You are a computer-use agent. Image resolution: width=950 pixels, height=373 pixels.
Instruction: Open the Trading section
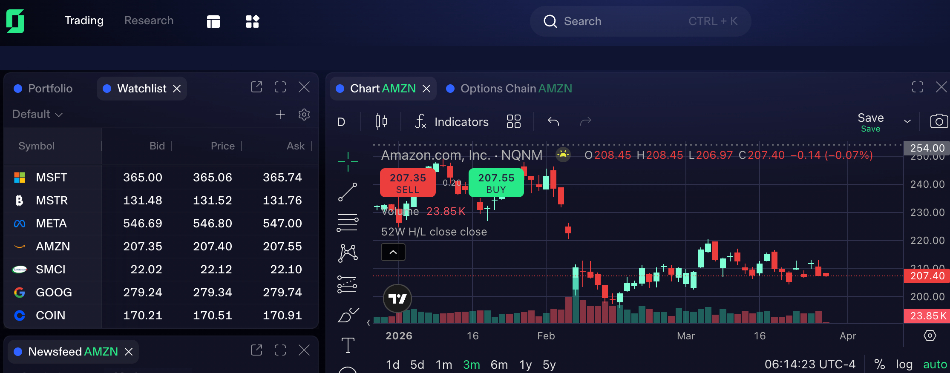(x=84, y=21)
